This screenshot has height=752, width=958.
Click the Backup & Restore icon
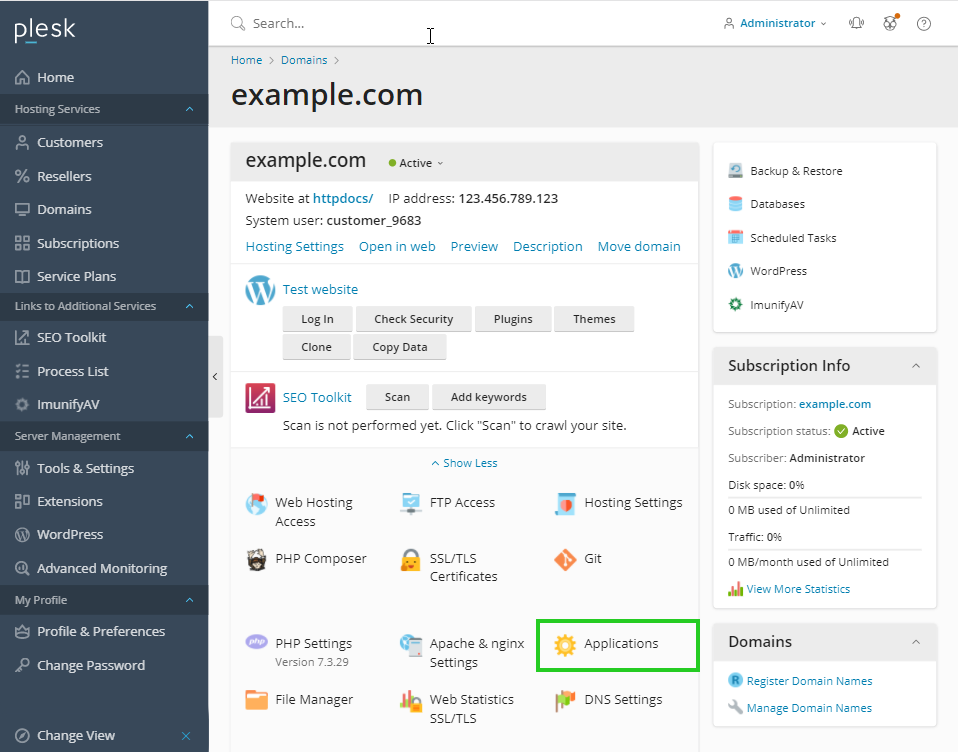click(x=736, y=171)
